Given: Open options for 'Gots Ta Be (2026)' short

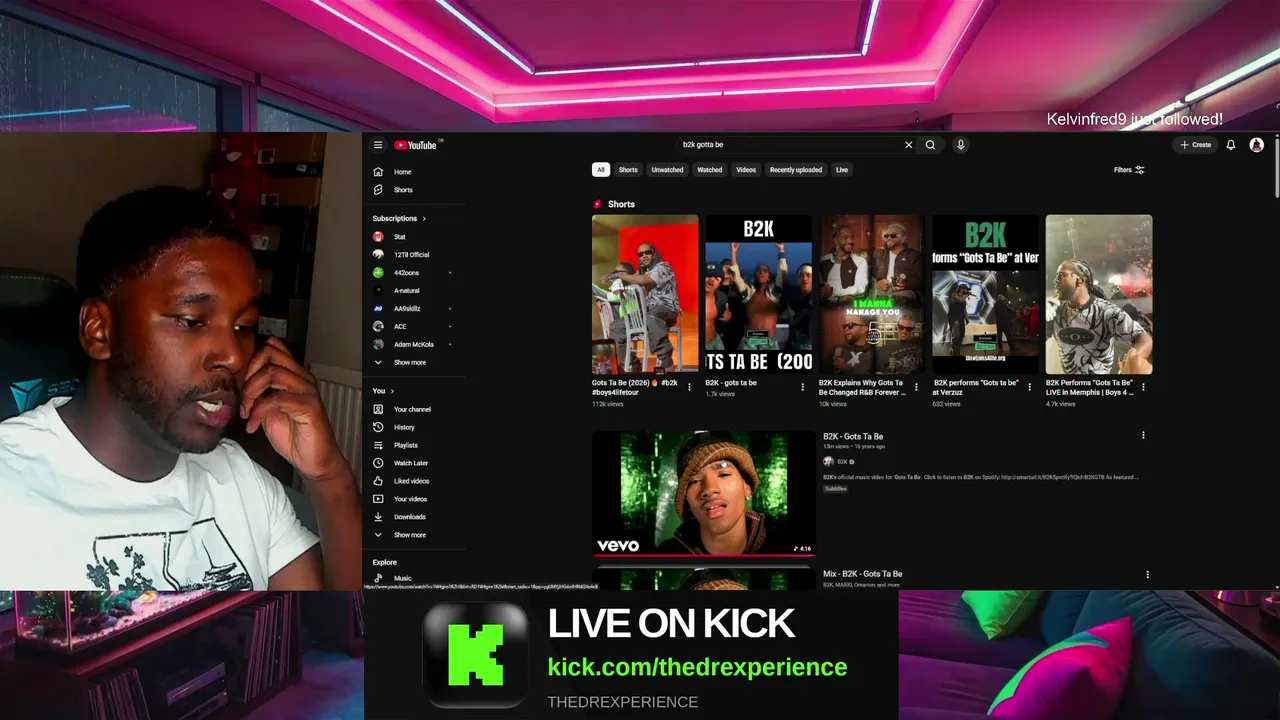Looking at the screenshot, I should pyautogui.click(x=689, y=387).
